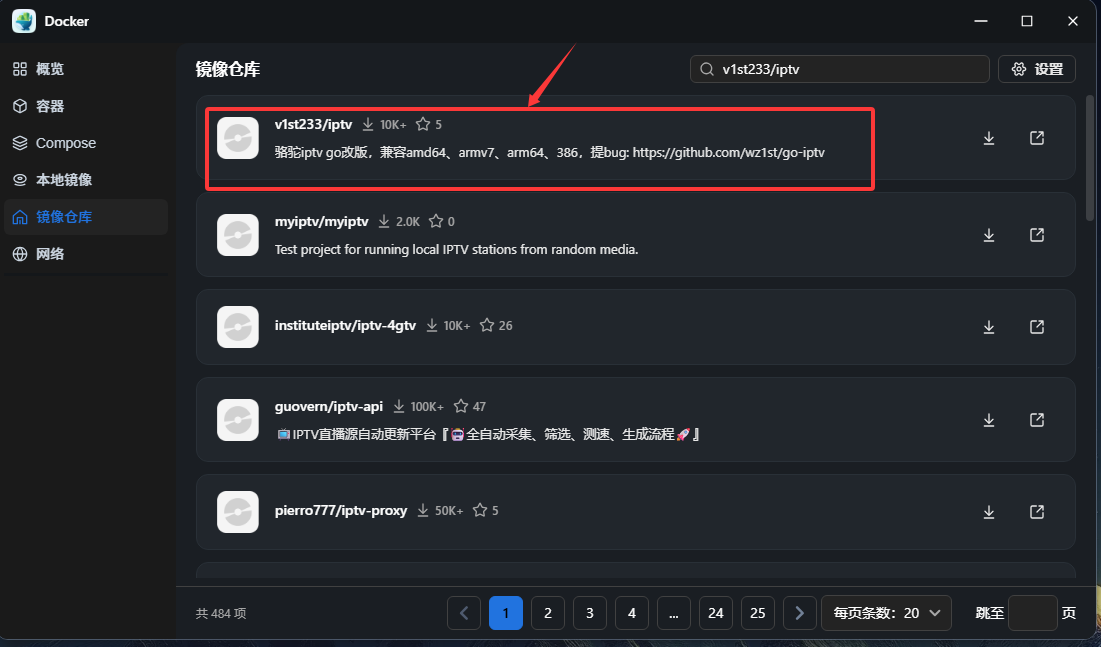
Task: Select 镜像仓库 in the sidebar
Action: coord(86,217)
